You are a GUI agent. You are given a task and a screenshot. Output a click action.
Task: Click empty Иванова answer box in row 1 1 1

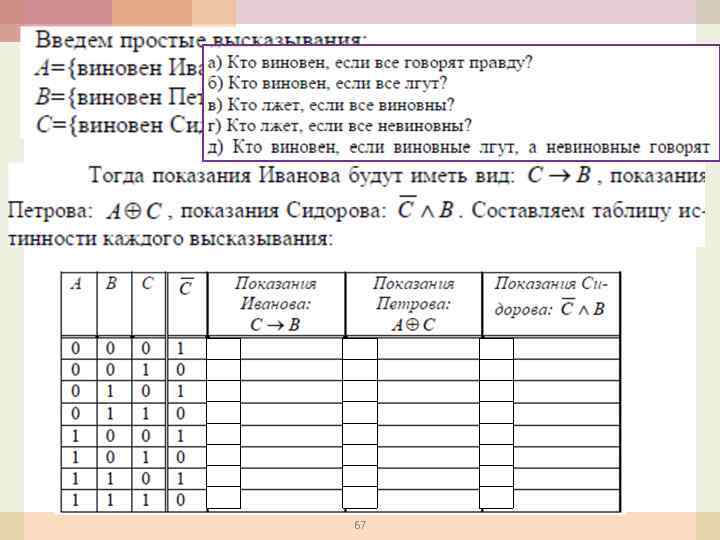[224, 498]
